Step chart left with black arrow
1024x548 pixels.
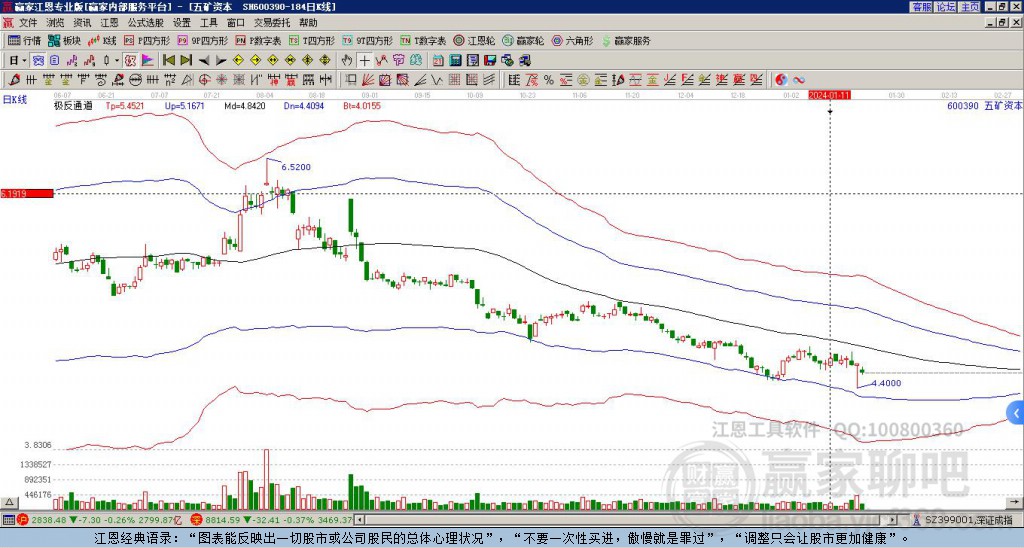pos(204,61)
